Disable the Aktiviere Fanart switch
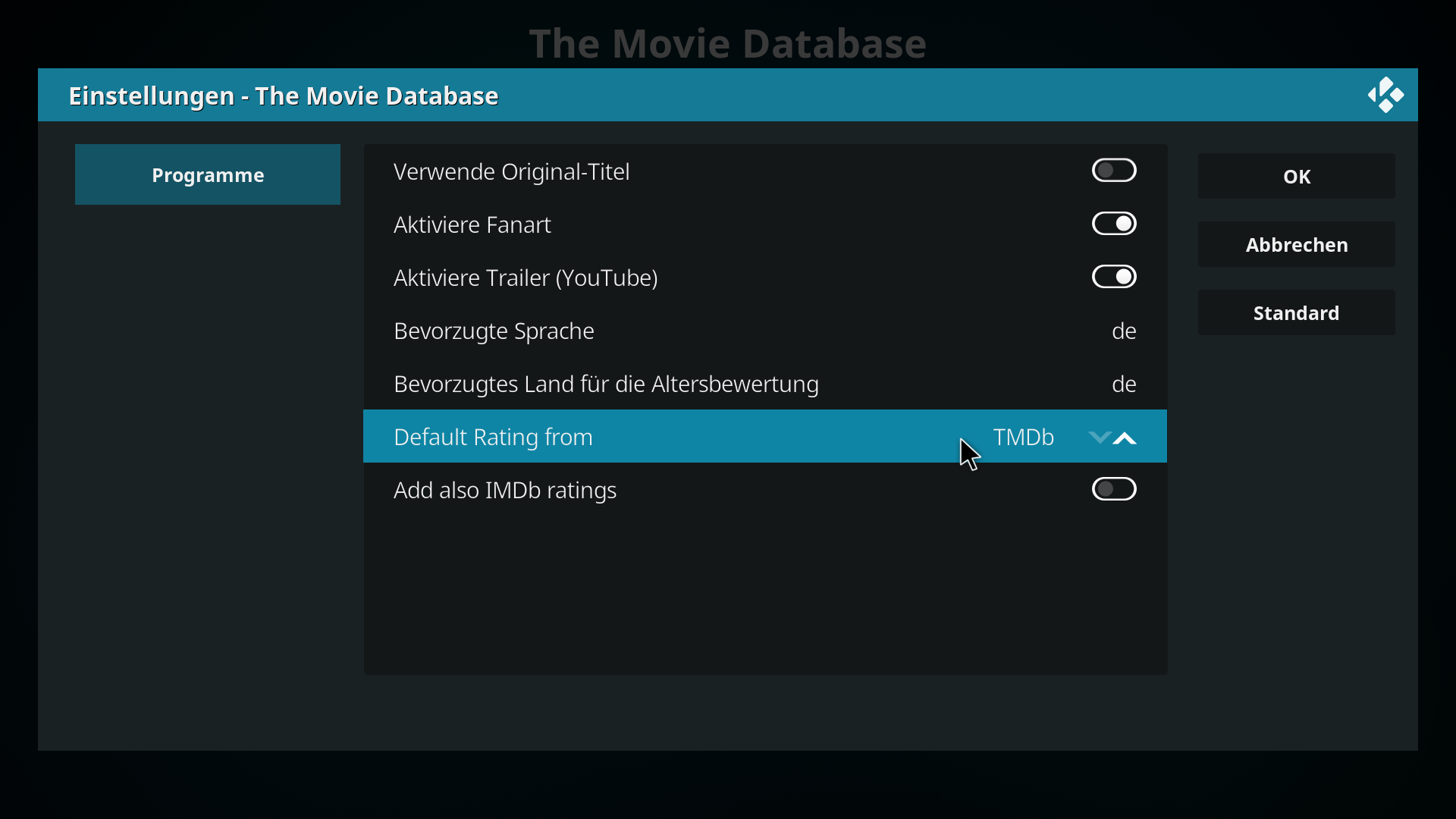This screenshot has width=1456, height=819. click(x=1114, y=224)
